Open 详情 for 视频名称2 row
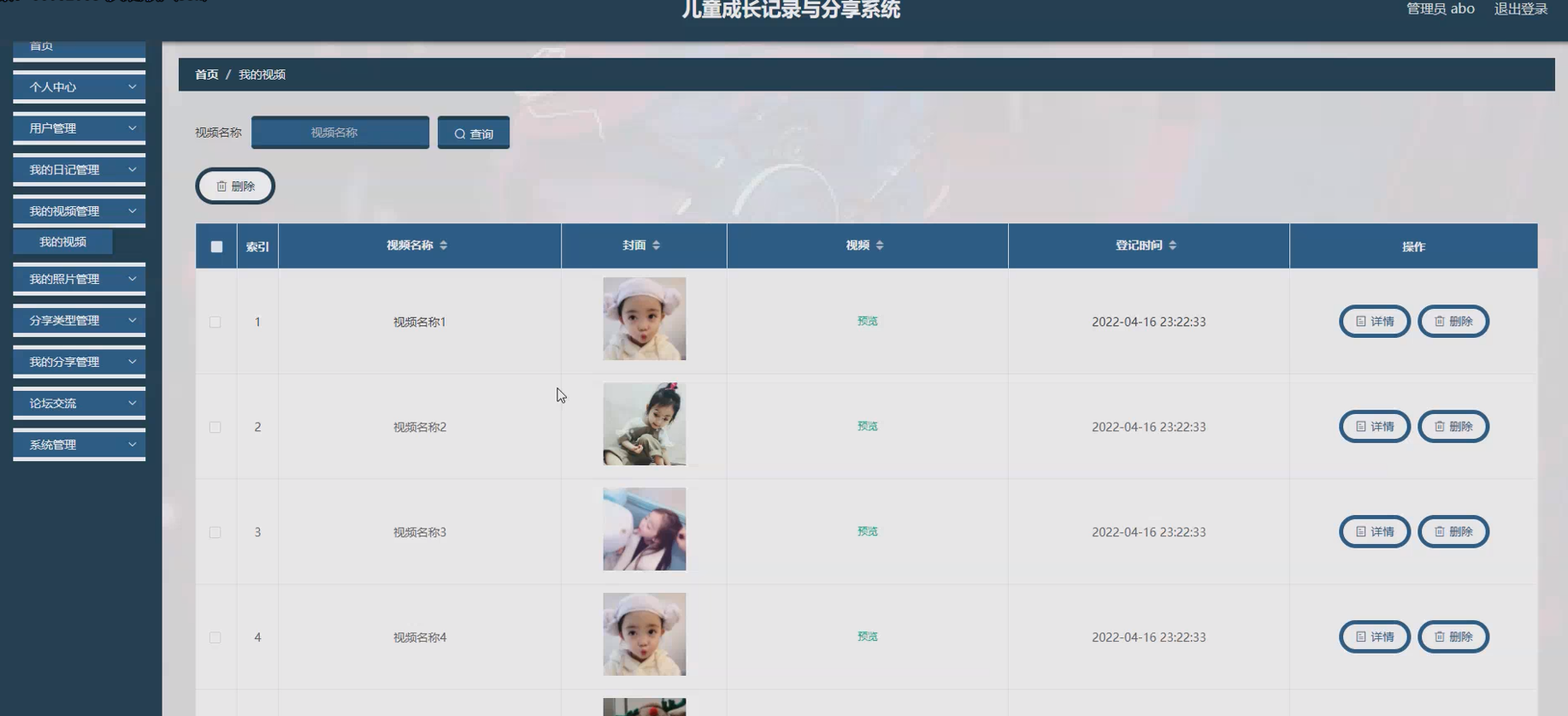The image size is (1568, 716). [x=1375, y=427]
